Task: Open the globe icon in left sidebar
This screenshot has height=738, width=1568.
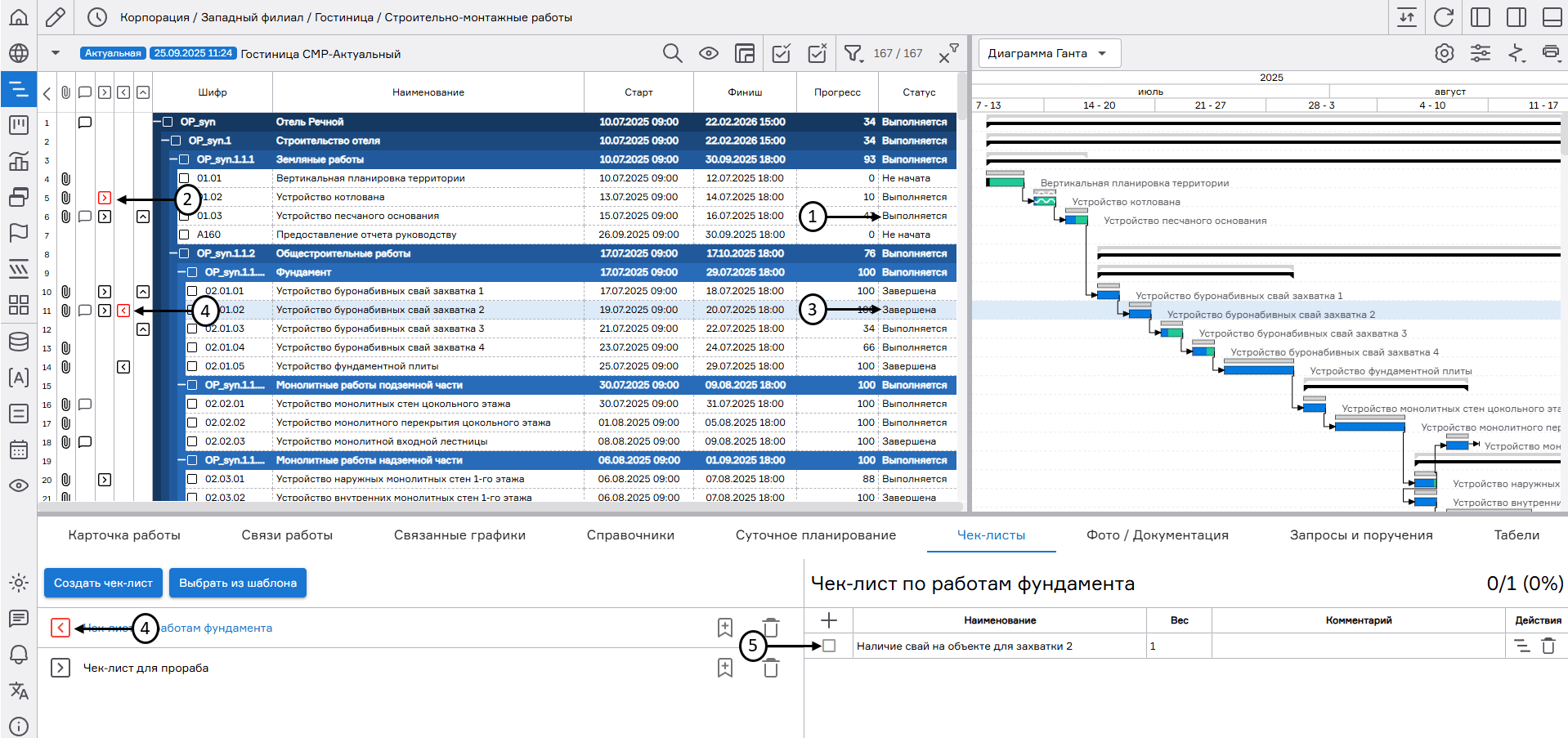Action: [x=19, y=54]
